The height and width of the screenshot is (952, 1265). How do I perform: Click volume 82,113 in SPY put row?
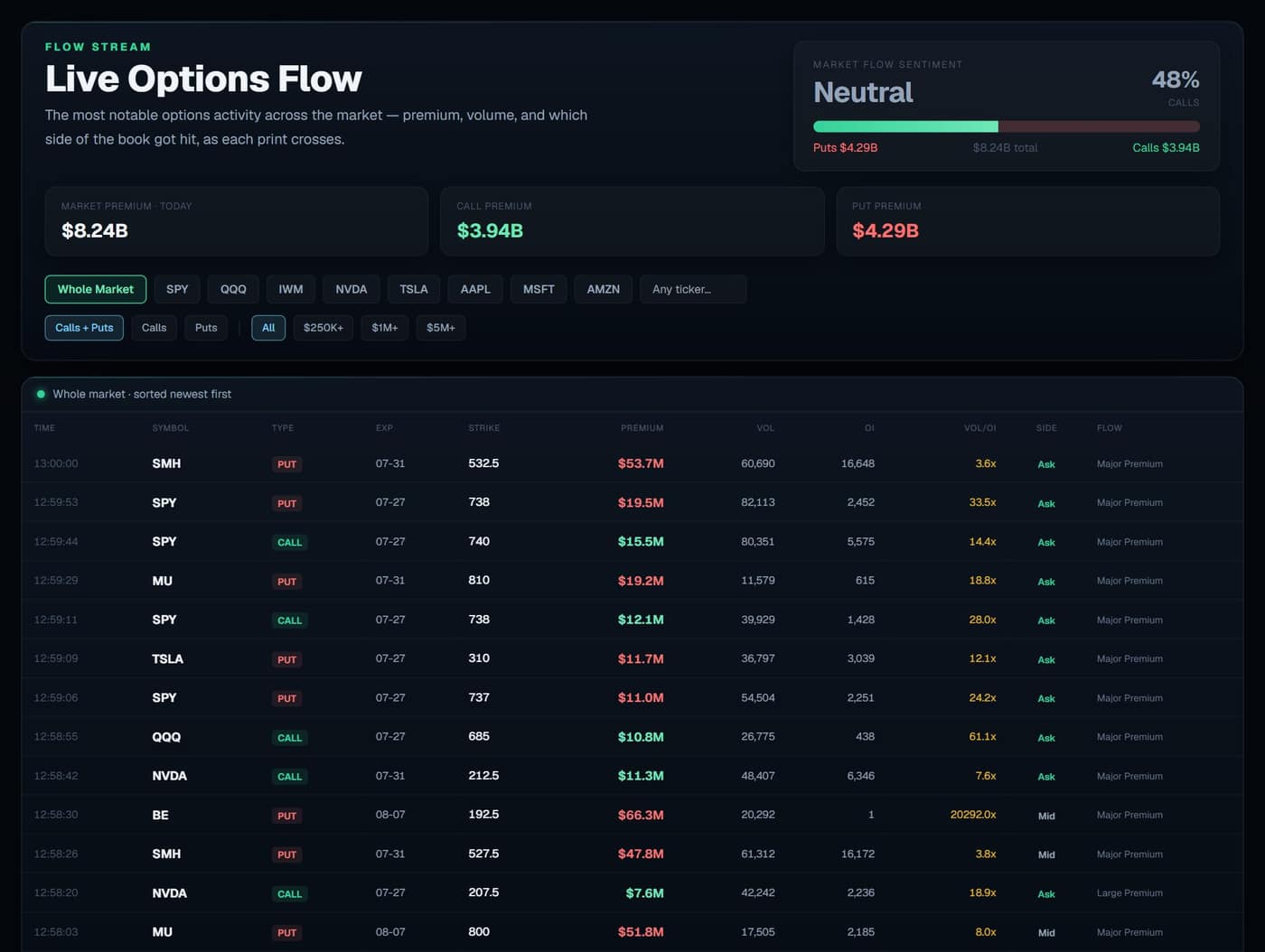[x=758, y=502]
